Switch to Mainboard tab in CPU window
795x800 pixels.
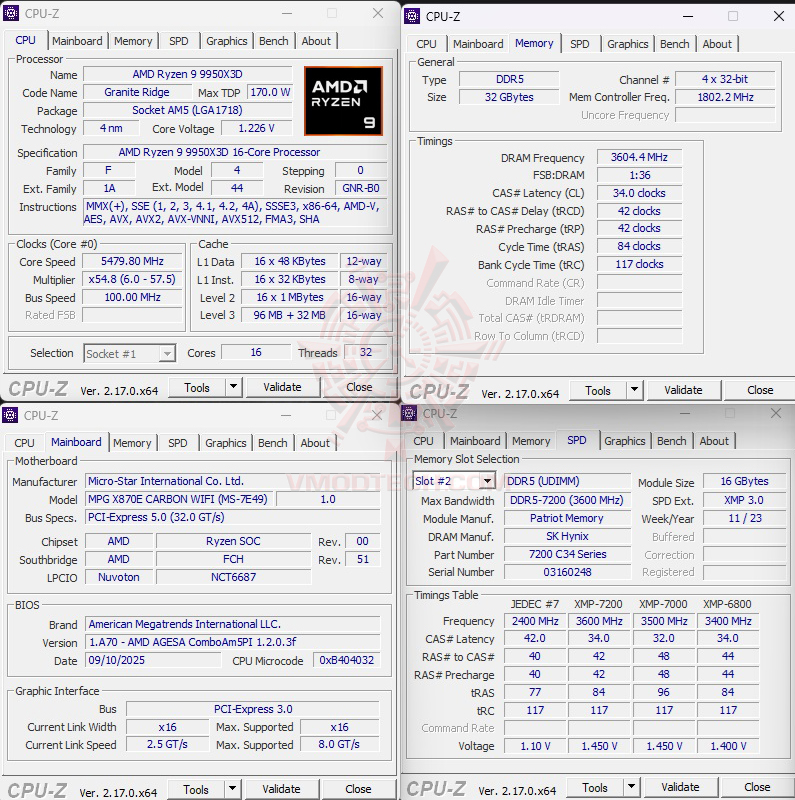click(x=77, y=41)
